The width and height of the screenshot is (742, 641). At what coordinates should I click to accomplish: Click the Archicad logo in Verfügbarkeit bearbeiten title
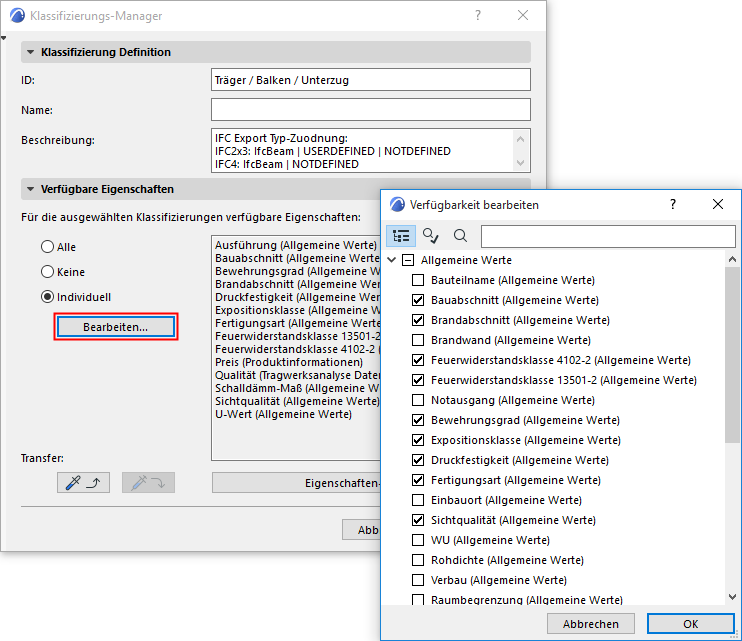coord(397,204)
